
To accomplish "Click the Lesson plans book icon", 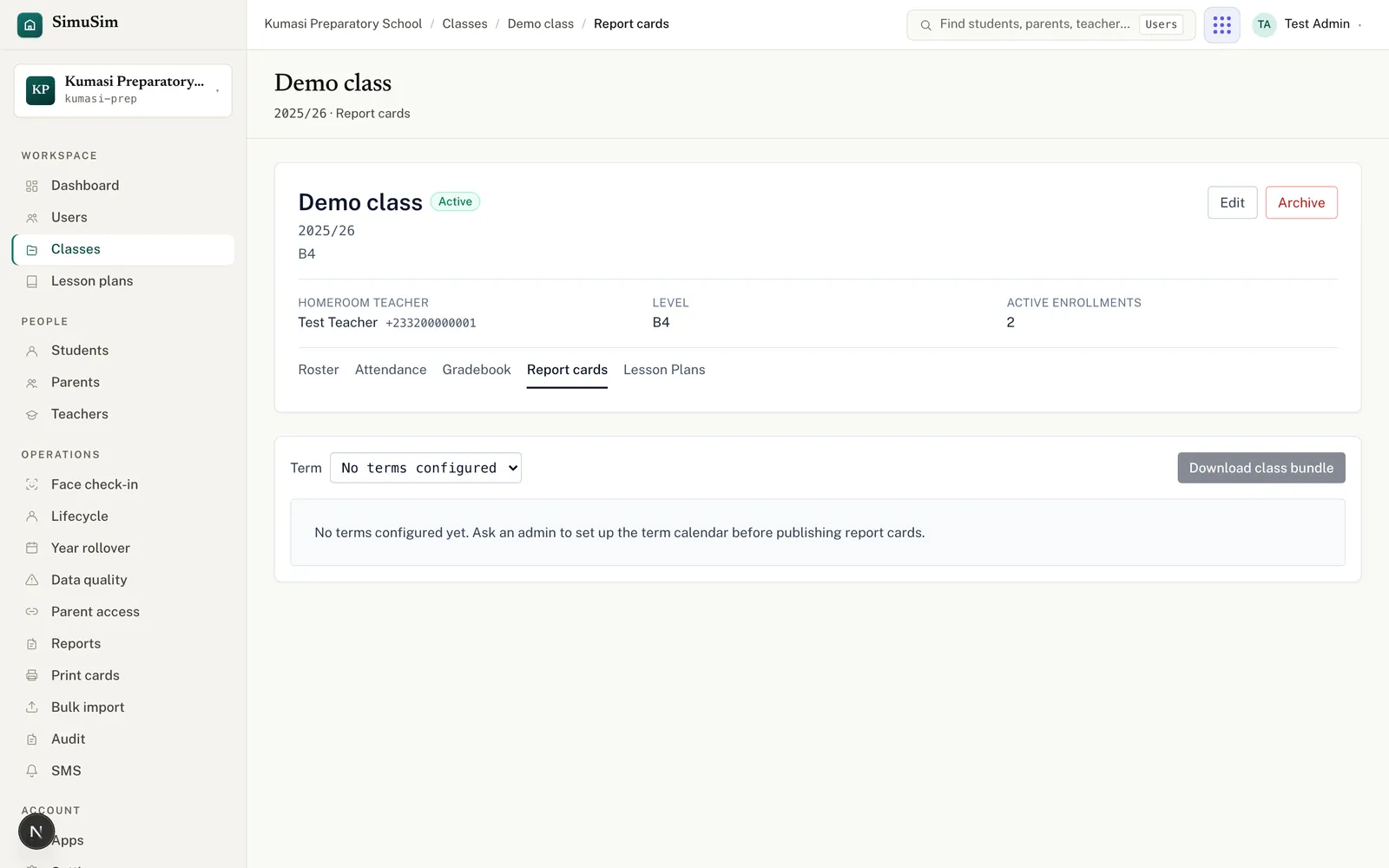I will pyautogui.click(x=32, y=281).
